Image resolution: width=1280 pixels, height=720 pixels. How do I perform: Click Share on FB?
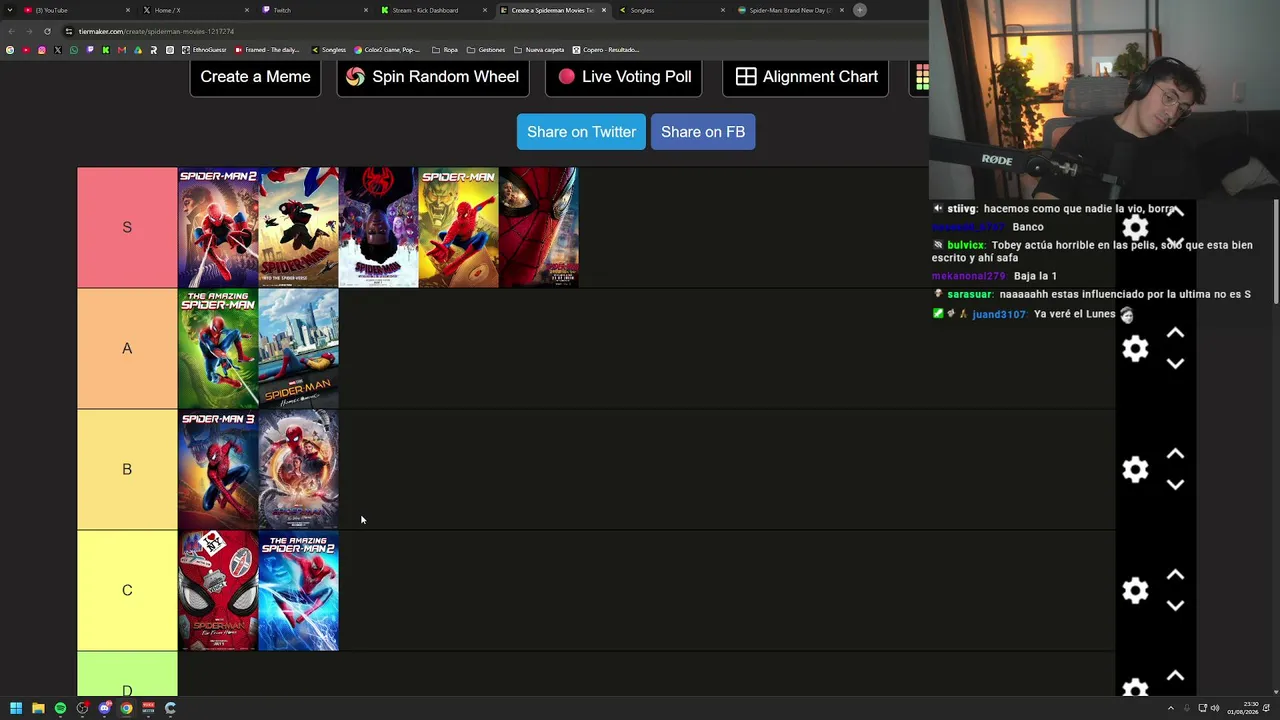coord(703,132)
